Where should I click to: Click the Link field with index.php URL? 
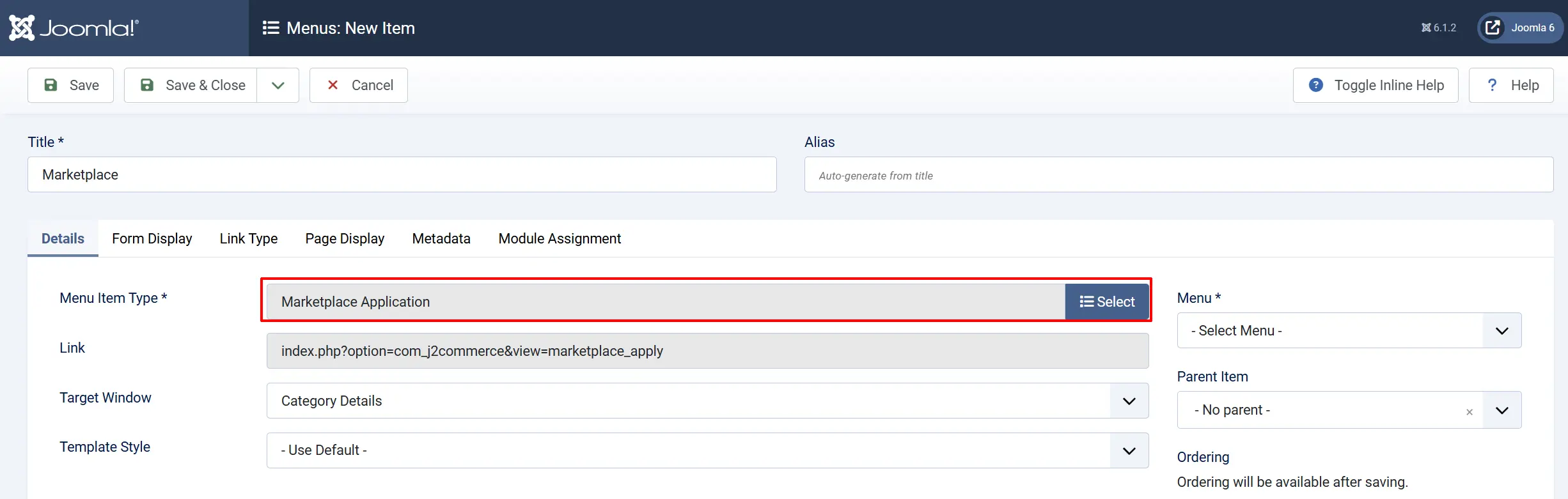[708, 351]
